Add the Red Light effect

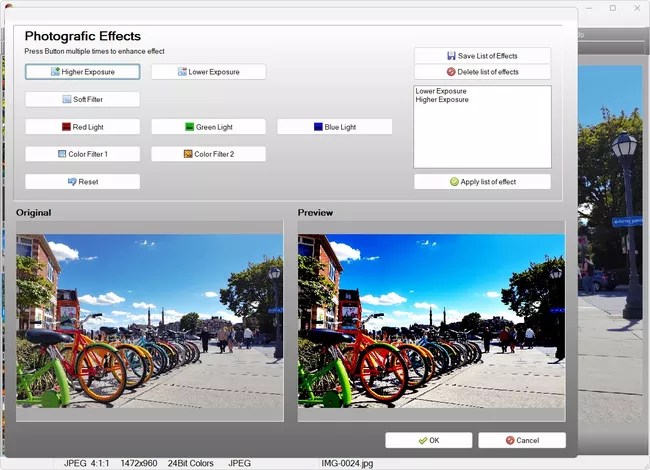coord(82,127)
